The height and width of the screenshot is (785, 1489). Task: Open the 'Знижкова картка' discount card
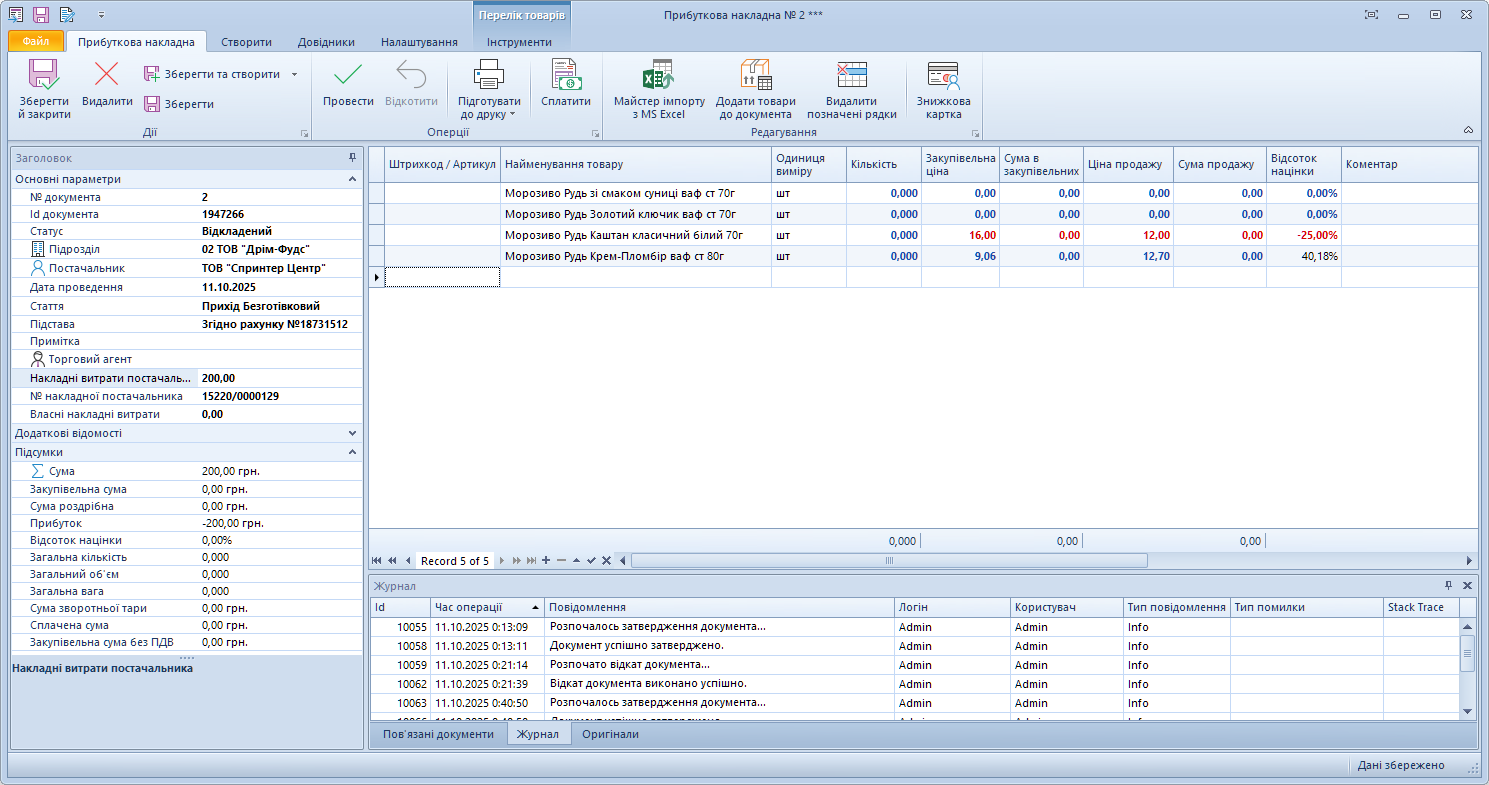pyautogui.click(x=943, y=76)
